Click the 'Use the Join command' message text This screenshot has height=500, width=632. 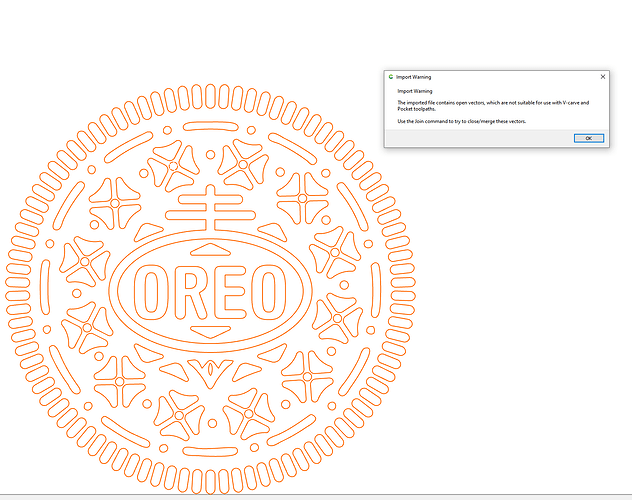[x=462, y=121]
